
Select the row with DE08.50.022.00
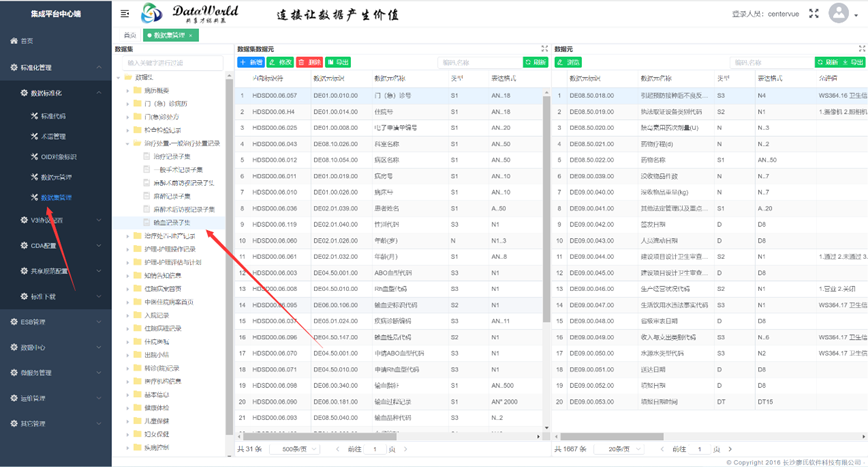click(710, 160)
